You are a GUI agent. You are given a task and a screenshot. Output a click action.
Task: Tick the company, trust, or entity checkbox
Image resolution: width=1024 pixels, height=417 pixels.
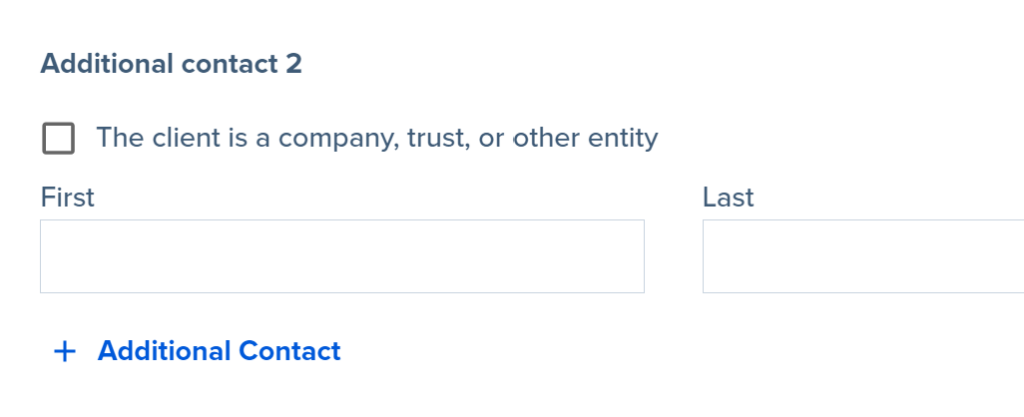point(58,138)
